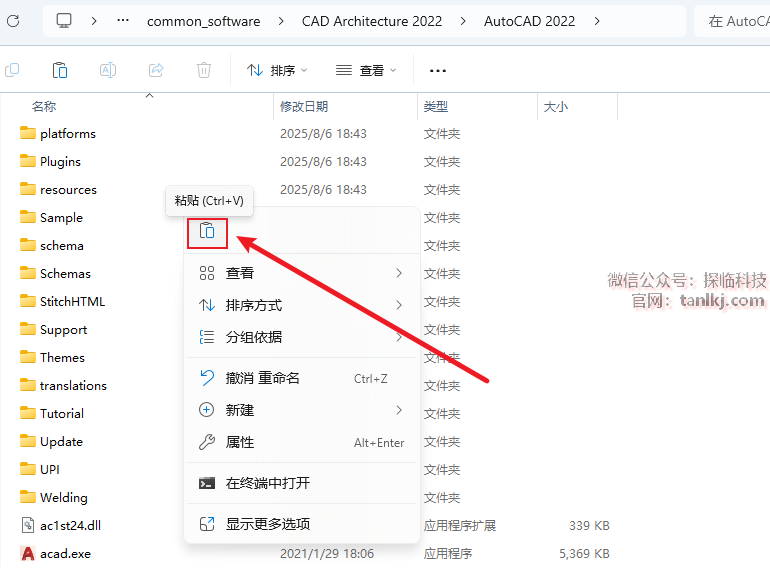Open the toolbar See more ellipsis
The height and width of the screenshot is (573, 770).
click(438, 71)
